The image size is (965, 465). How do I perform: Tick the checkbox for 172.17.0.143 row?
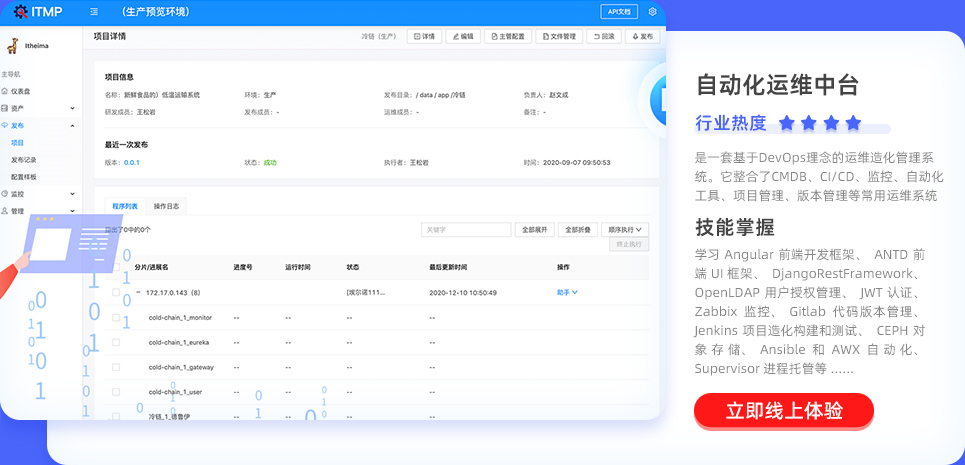pos(116,293)
